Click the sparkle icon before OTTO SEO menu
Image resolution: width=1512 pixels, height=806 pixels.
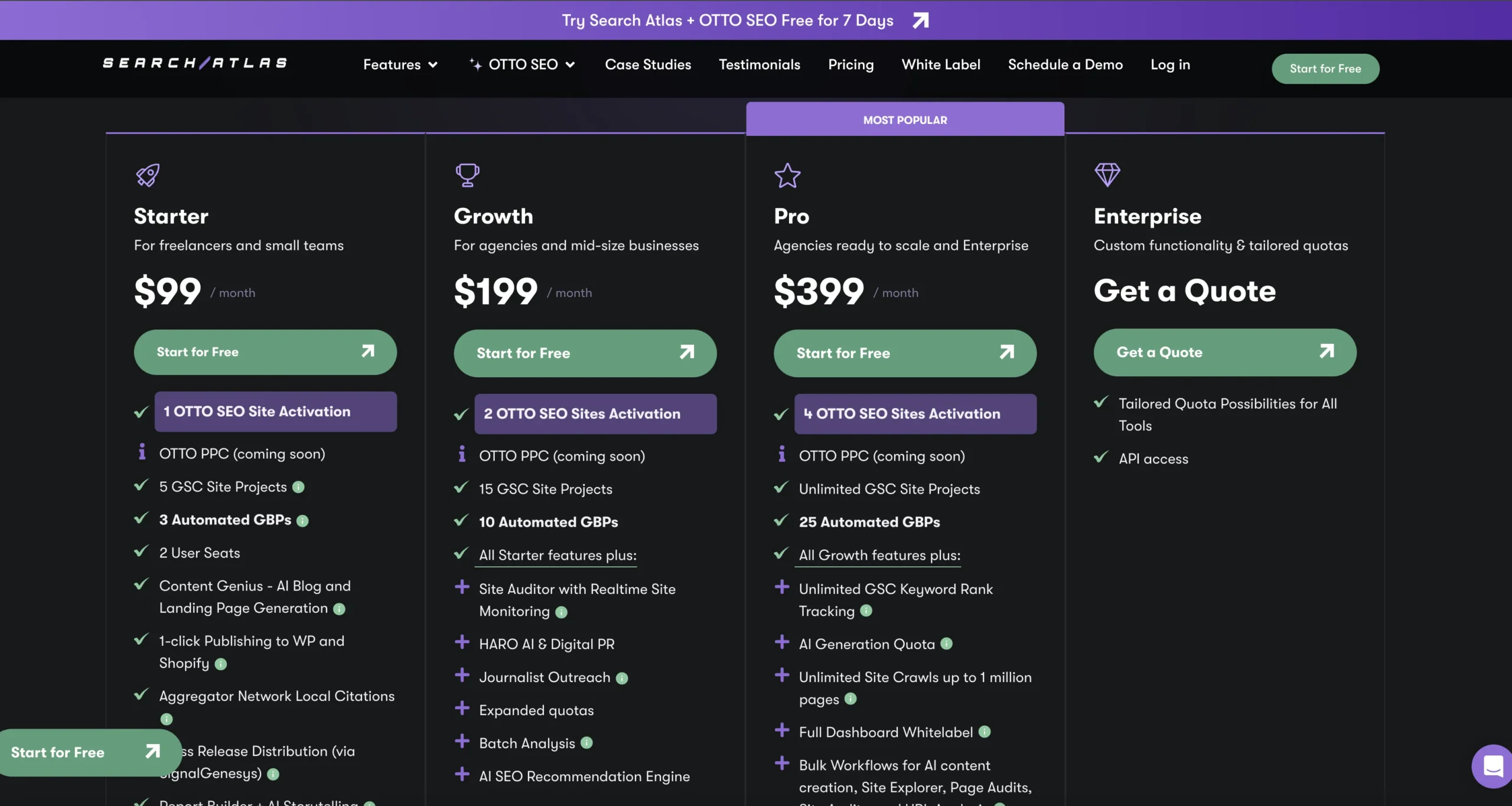[475, 64]
